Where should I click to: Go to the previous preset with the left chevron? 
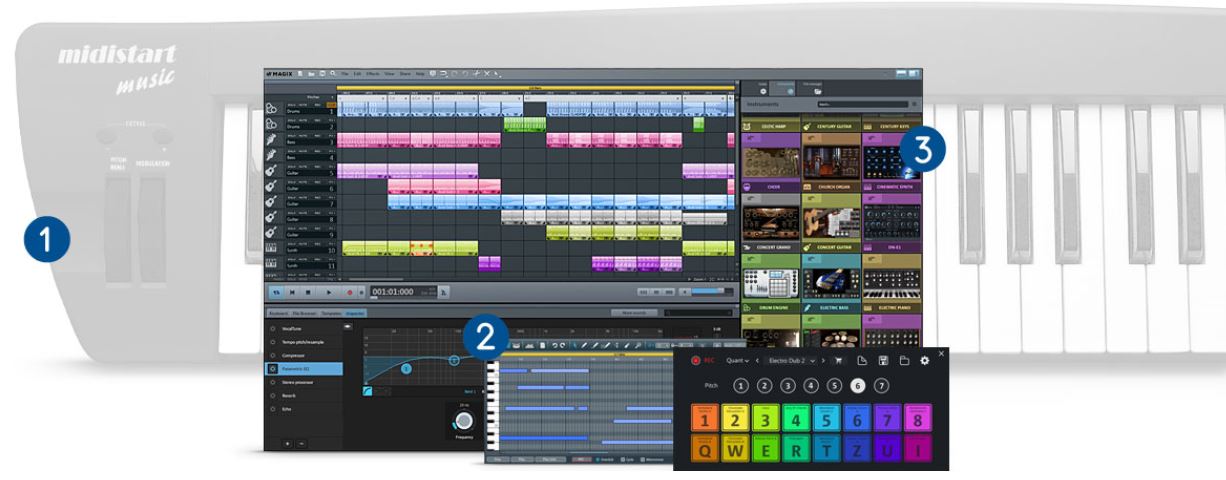tap(757, 360)
